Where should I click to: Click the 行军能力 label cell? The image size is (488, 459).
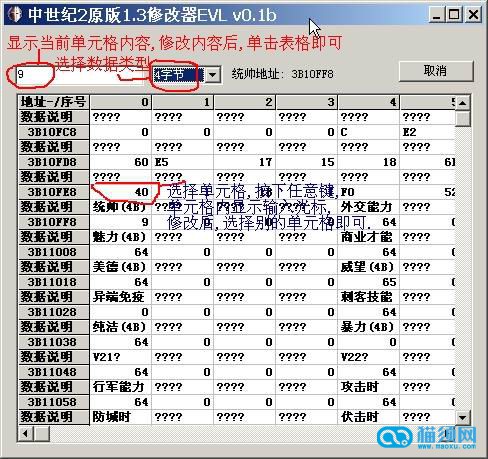121,387
